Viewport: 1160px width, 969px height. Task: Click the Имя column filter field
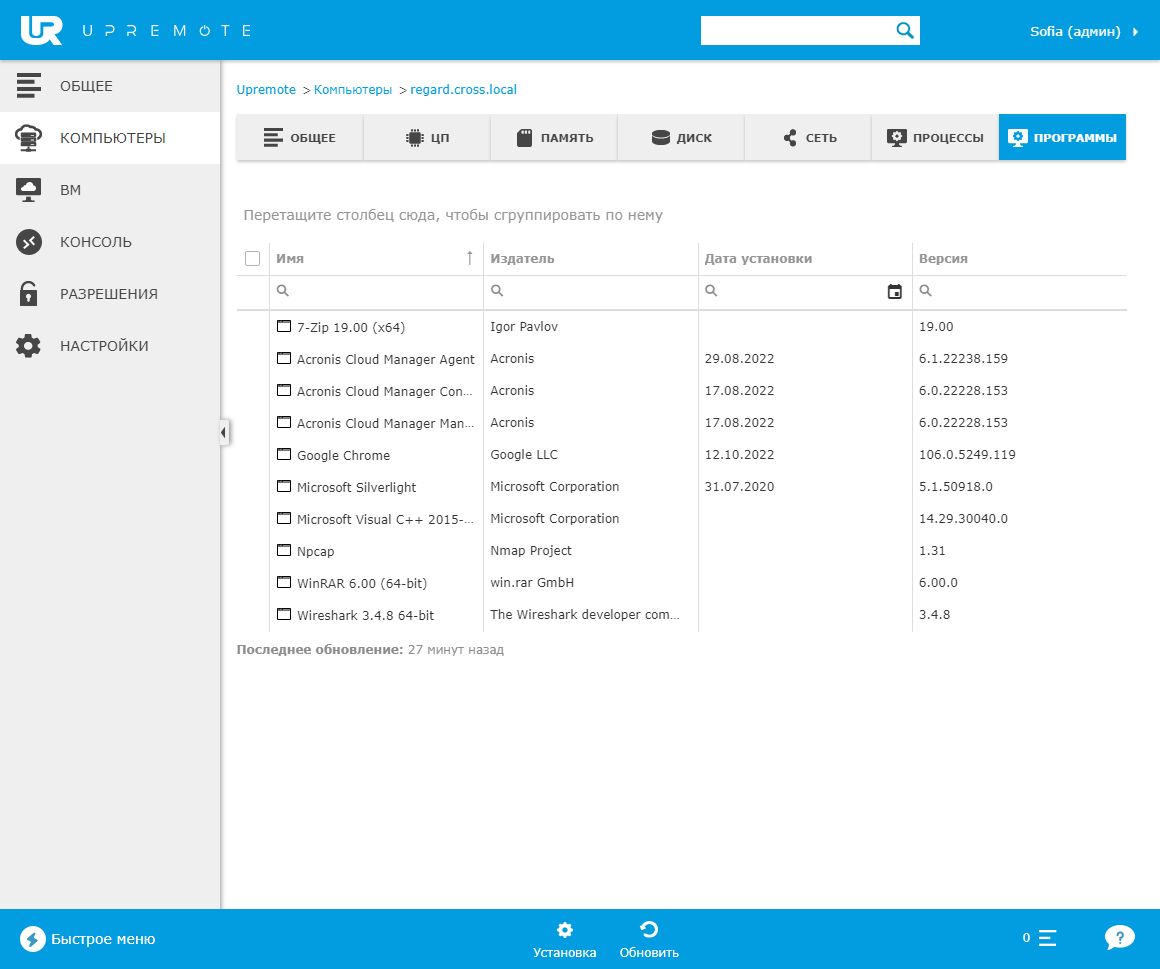pos(376,291)
